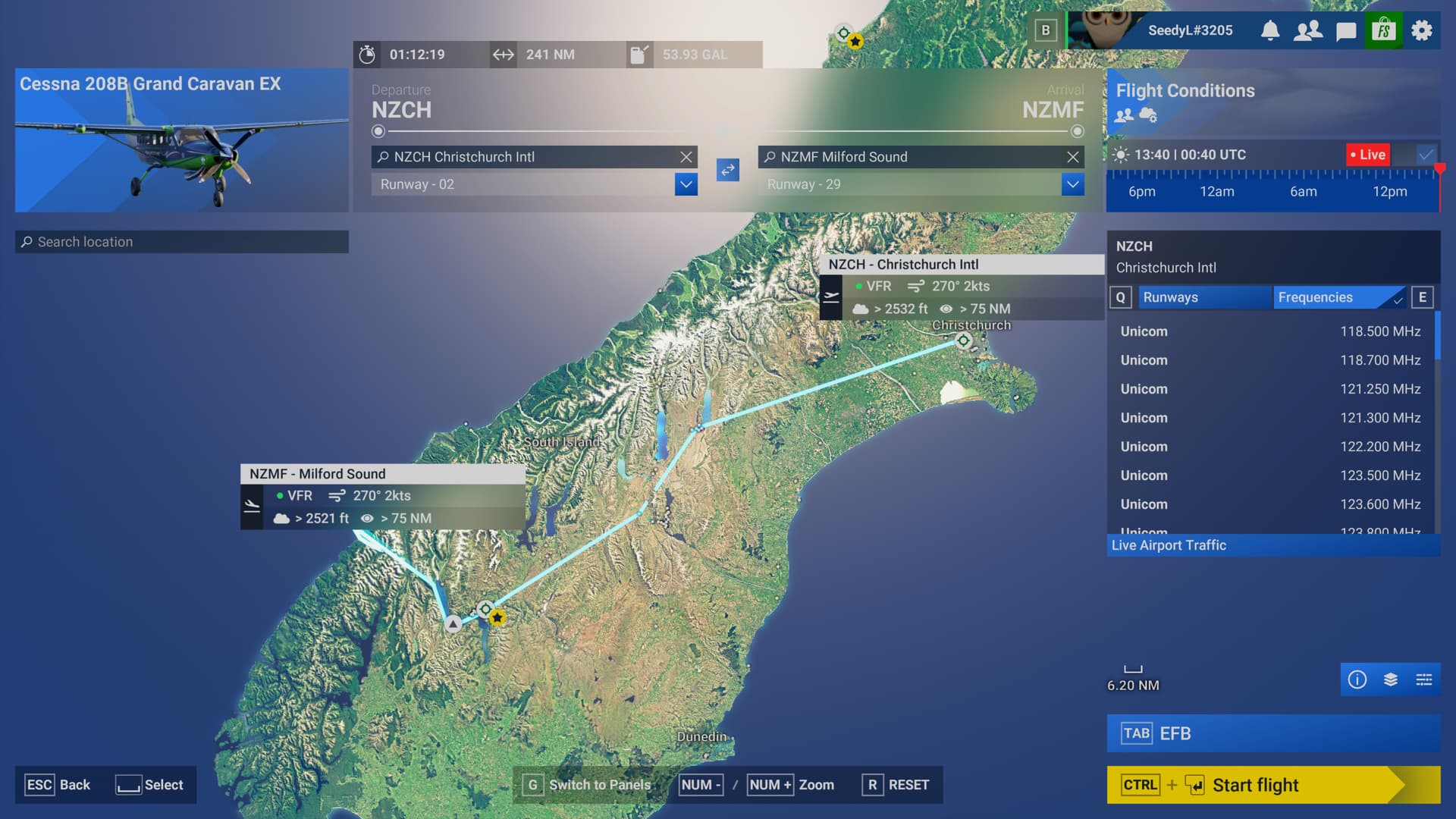Click the Cessna 208B aircraft thumbnail
This screenshot has height=819, width=1456.
pyautogui.click(x=182, y=140)
